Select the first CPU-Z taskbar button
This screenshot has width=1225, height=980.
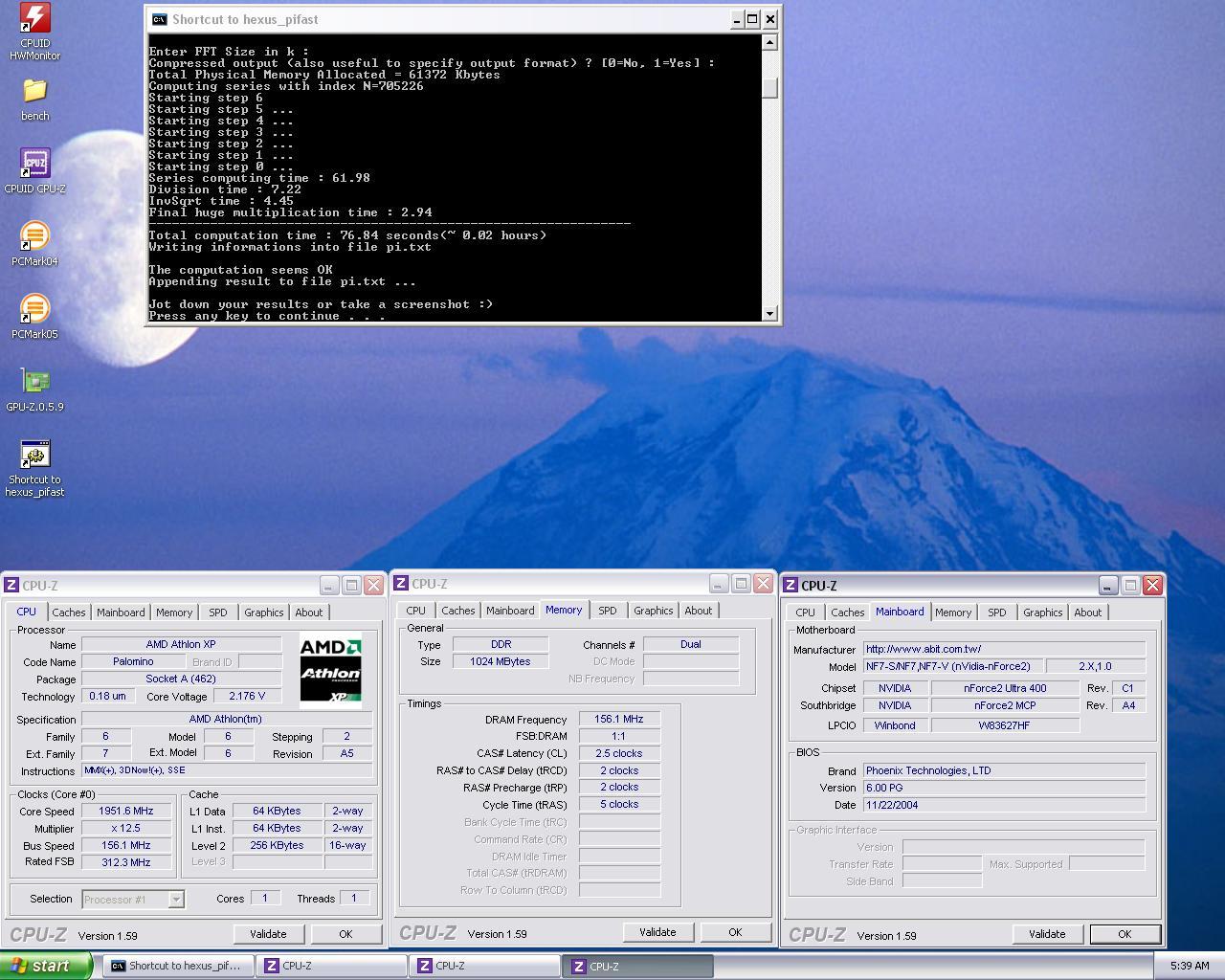[x=332, y=966]
